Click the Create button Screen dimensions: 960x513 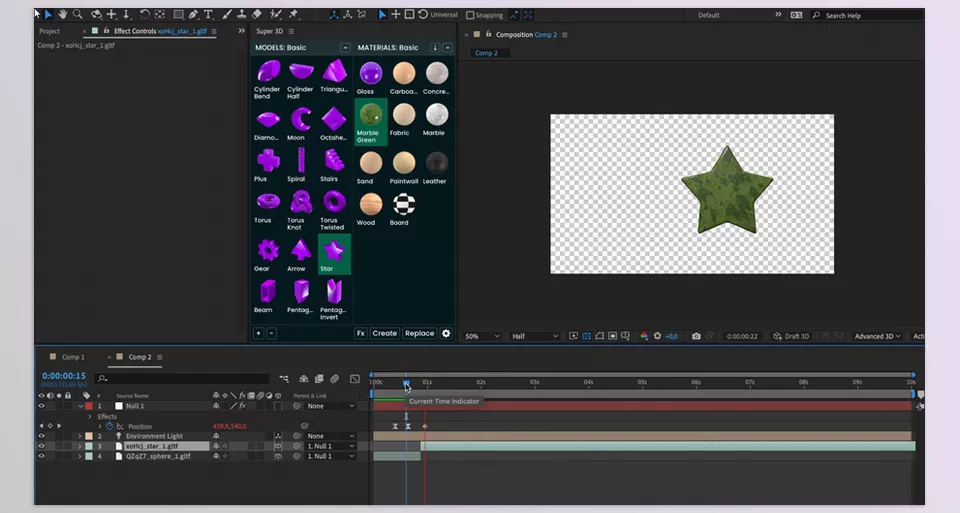(384, 333)
